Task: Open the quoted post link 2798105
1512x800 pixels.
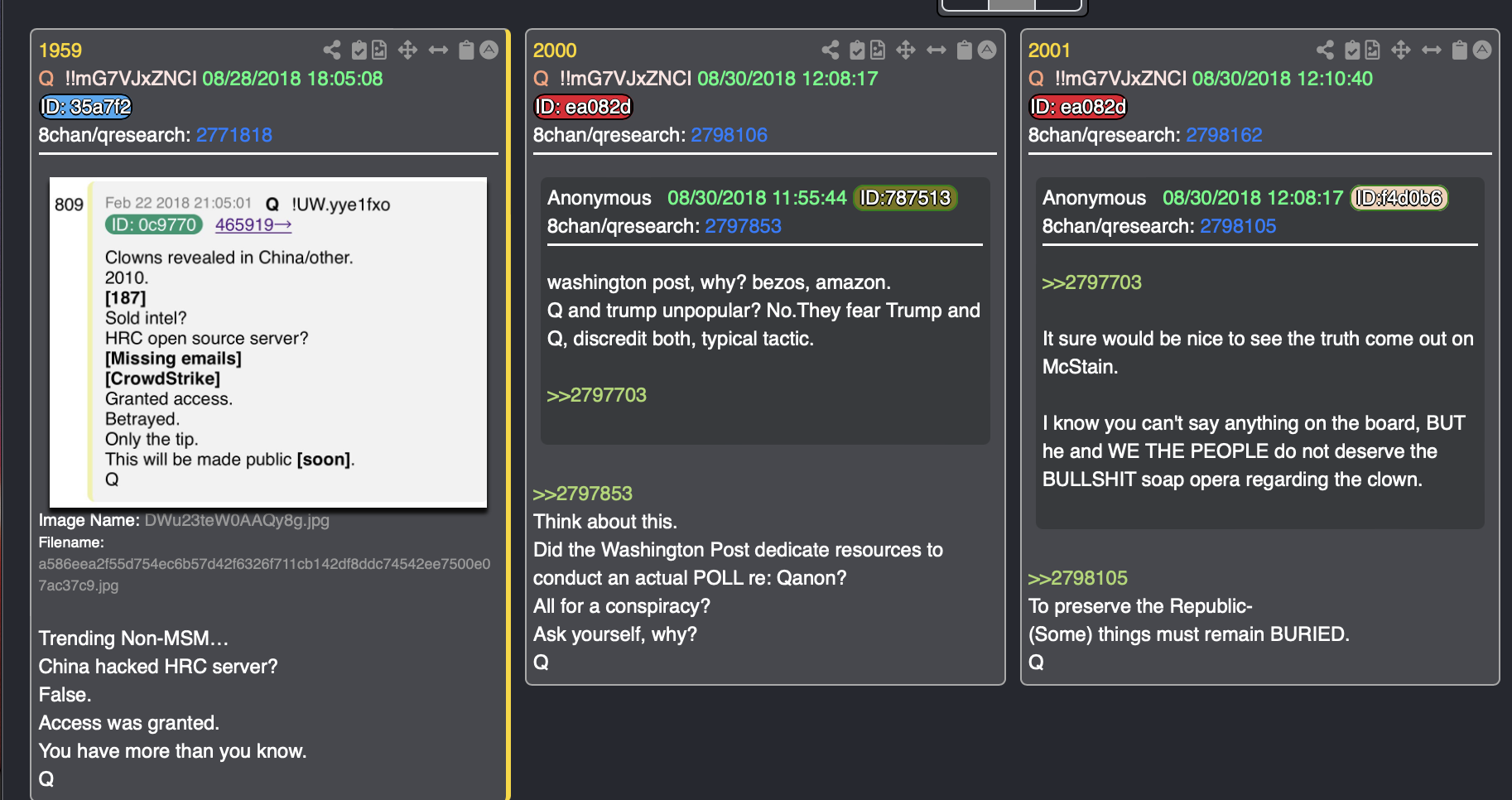Action: click(x=1239, y=226)
